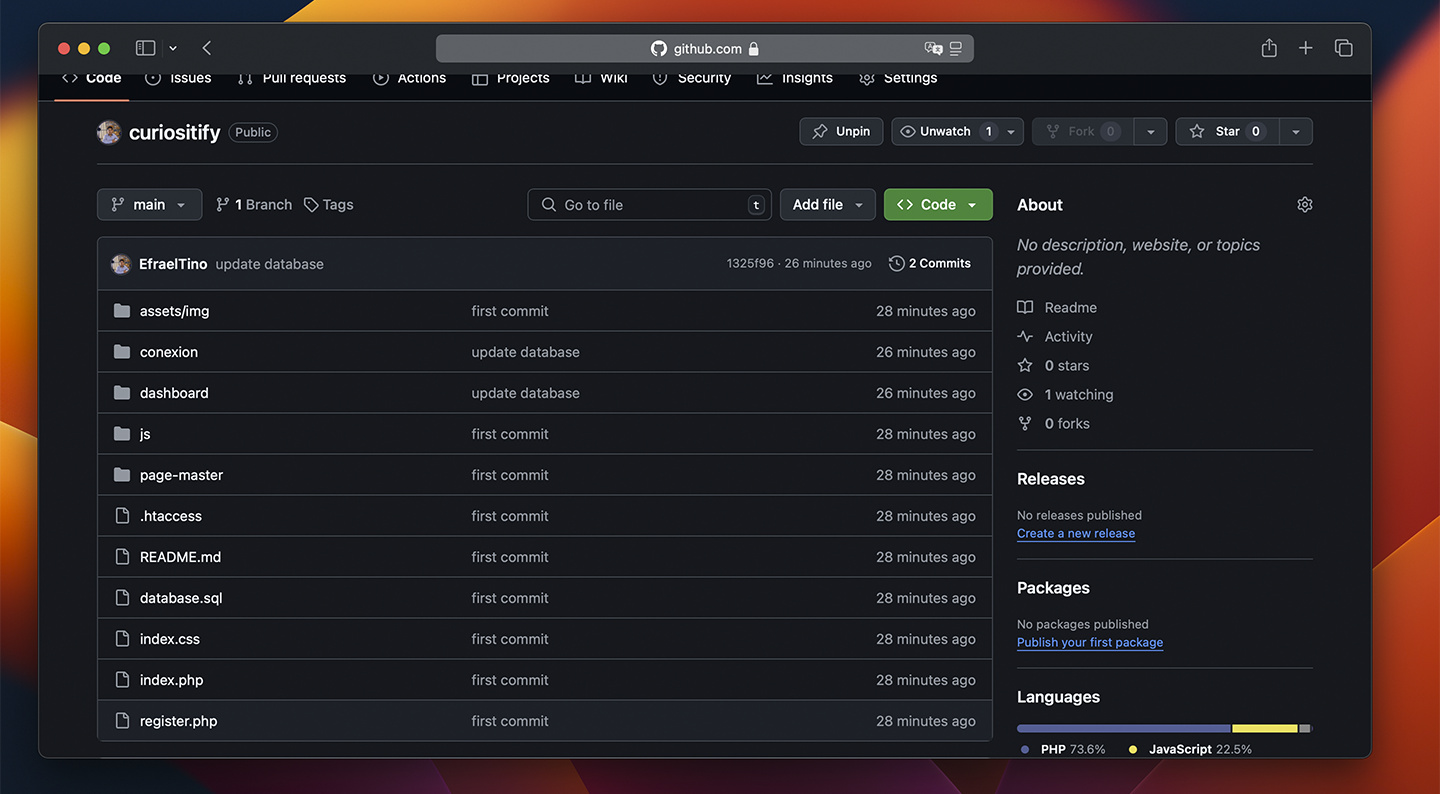Image resolution: width=1440 pixels, height=794 pixels.
Task: Open the update database commit message
Action: click(x=270, y=264)
